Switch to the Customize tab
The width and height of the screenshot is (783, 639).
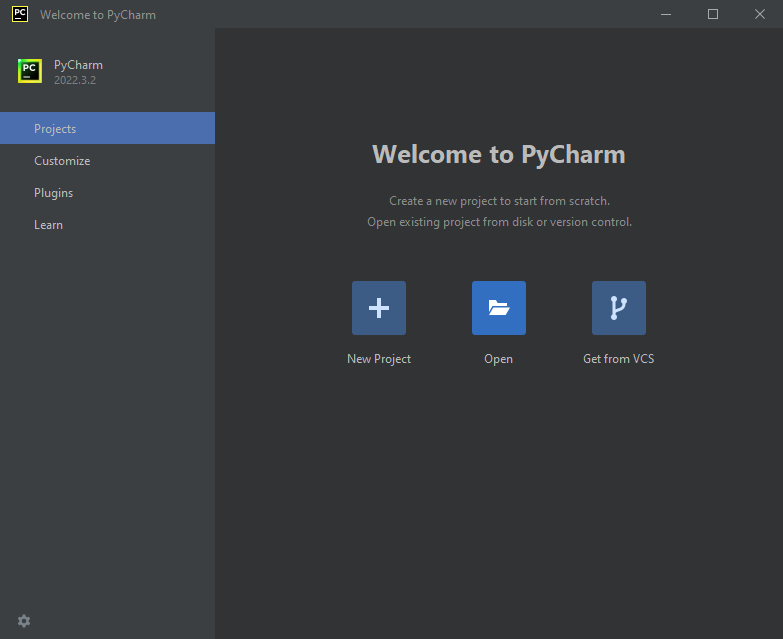point(107,161)
